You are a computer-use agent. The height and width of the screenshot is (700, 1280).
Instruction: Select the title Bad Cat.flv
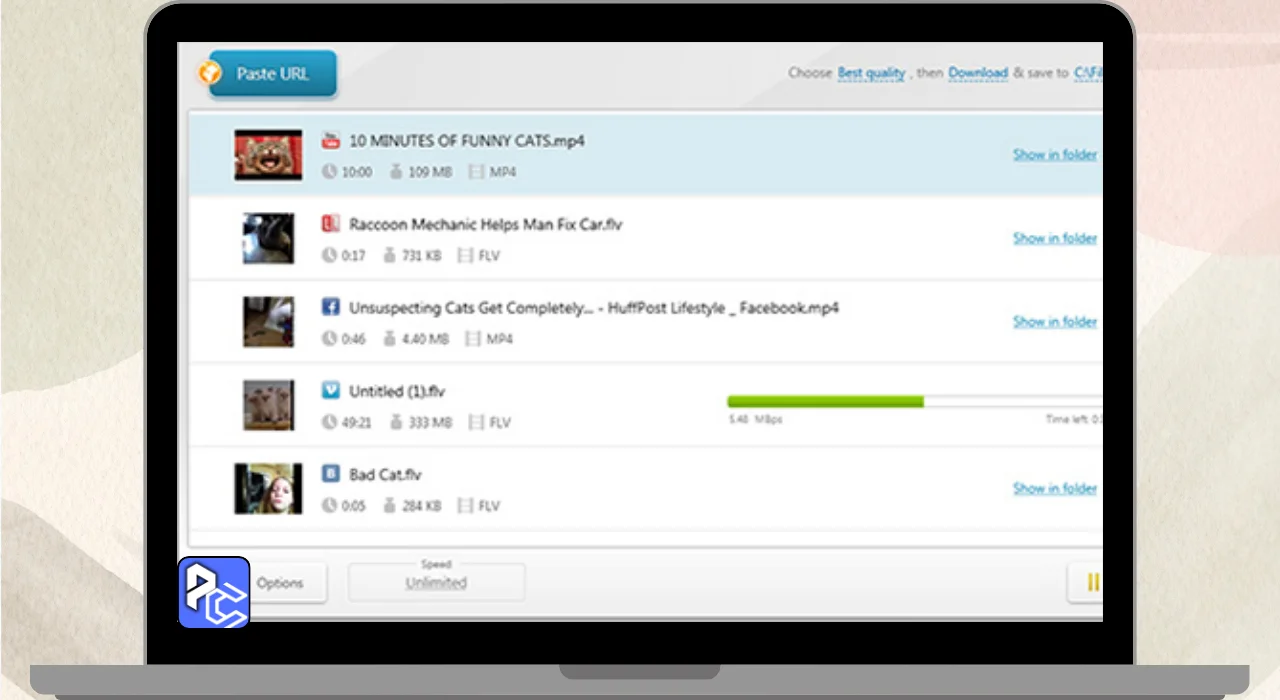[385, 475]
